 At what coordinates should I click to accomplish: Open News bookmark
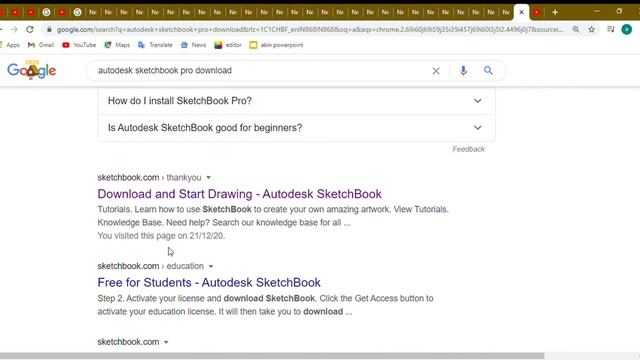click(193, 45)
